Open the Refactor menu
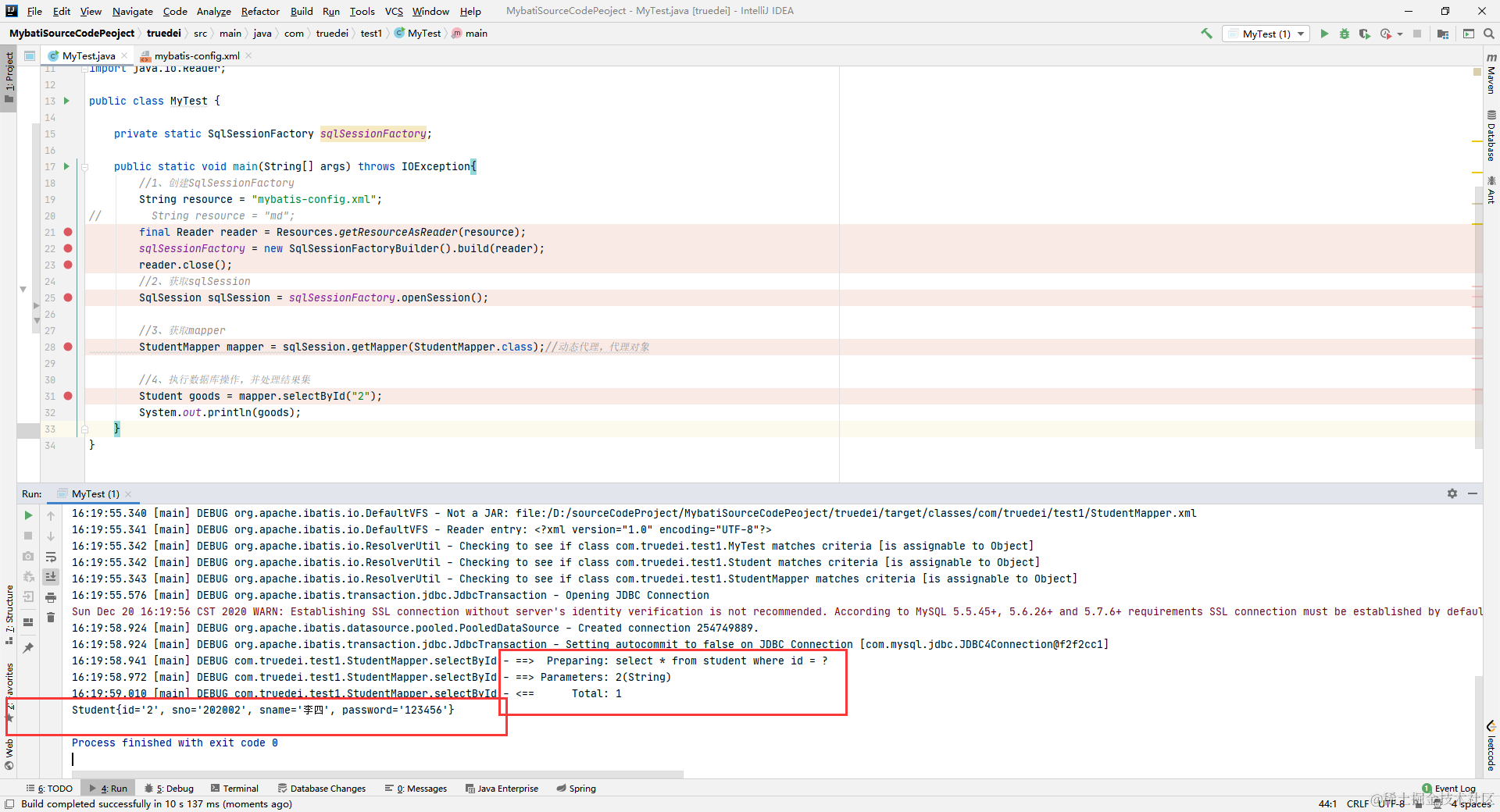The image size is (1500, 812). (260, 11)
